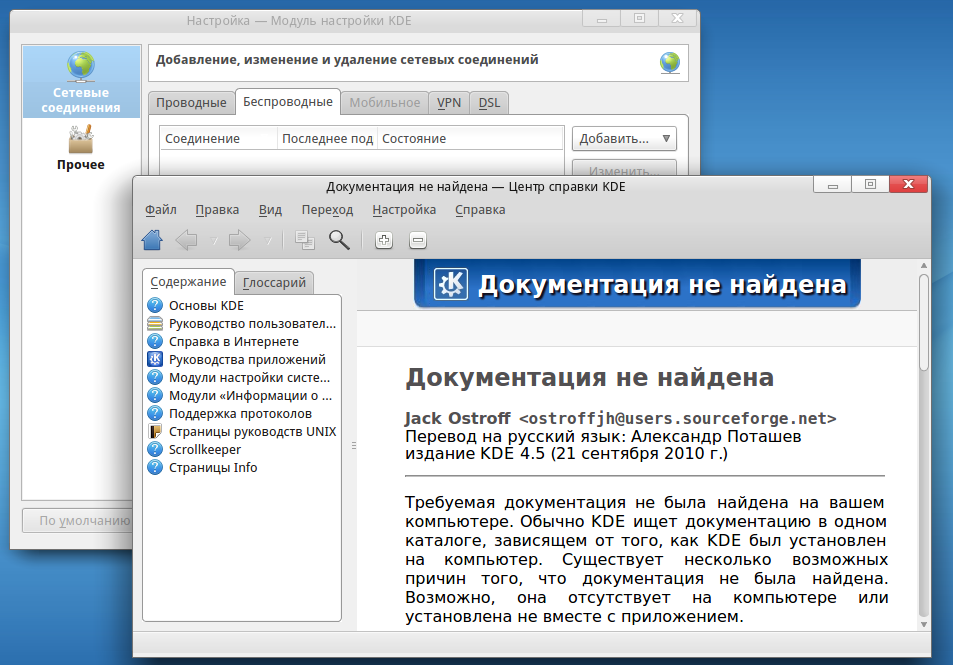Switch to the Содержание tab
Screen dimensions: 953x665
188,282
